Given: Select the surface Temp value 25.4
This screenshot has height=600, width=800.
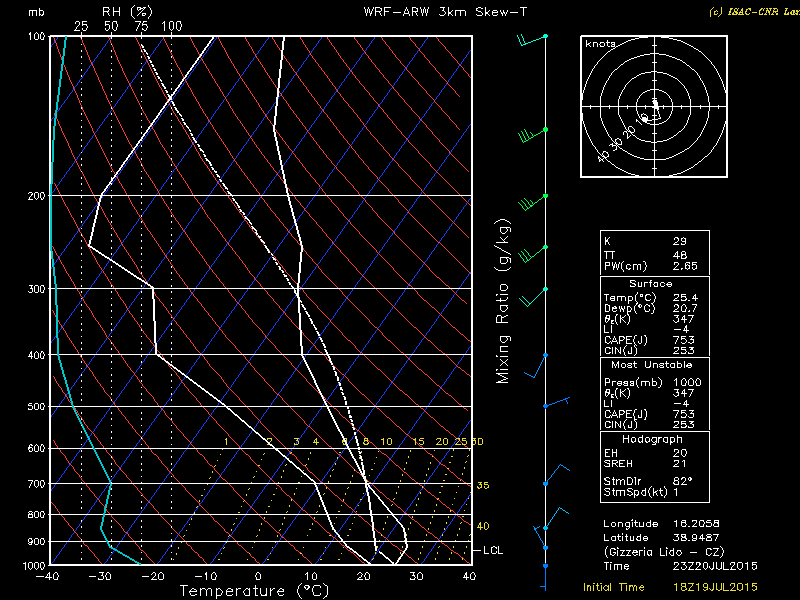Looking at the screenshot, I should coord(685,297).
